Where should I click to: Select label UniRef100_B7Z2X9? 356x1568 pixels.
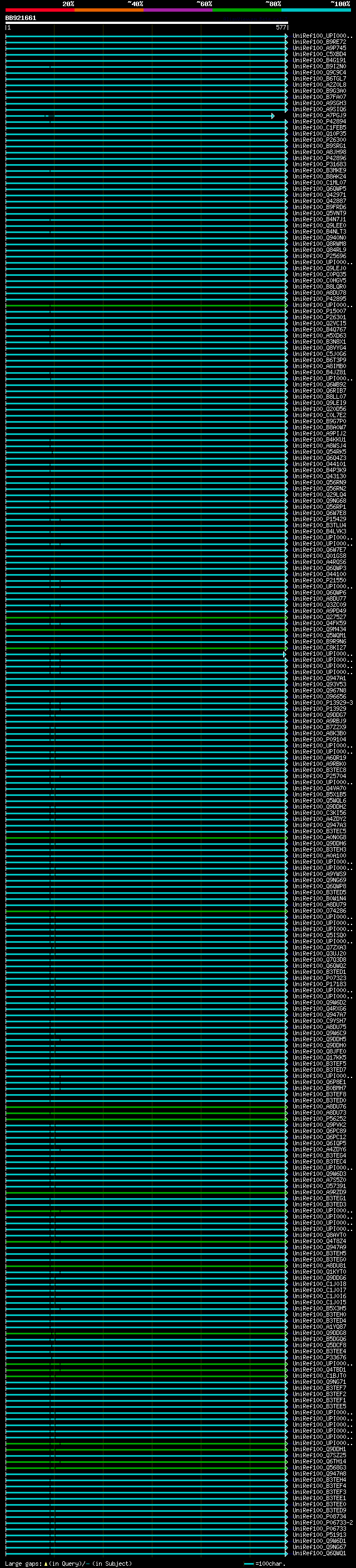click(319, 728)
